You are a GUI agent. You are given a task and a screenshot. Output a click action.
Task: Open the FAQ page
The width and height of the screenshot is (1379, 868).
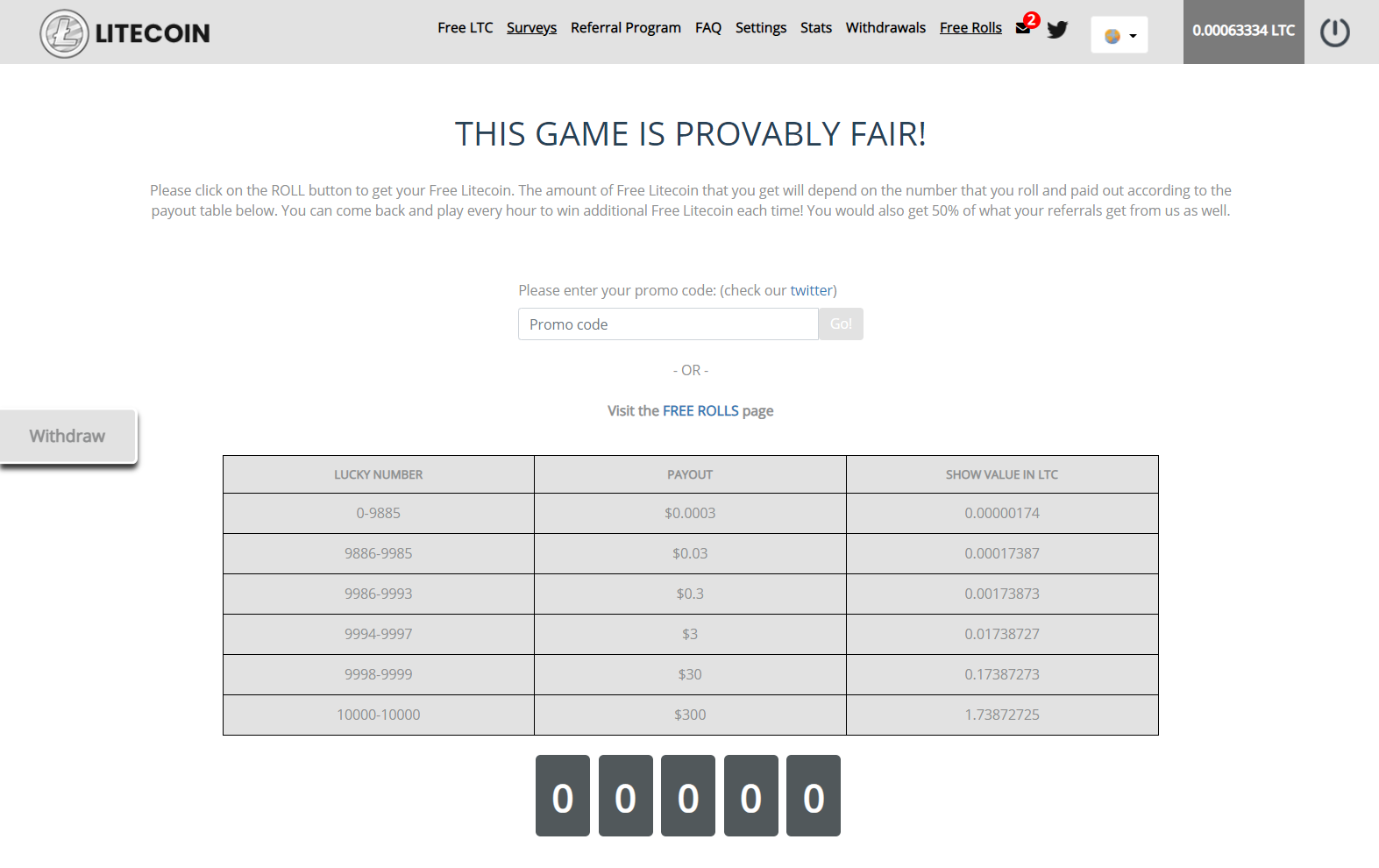coord(708,27)
